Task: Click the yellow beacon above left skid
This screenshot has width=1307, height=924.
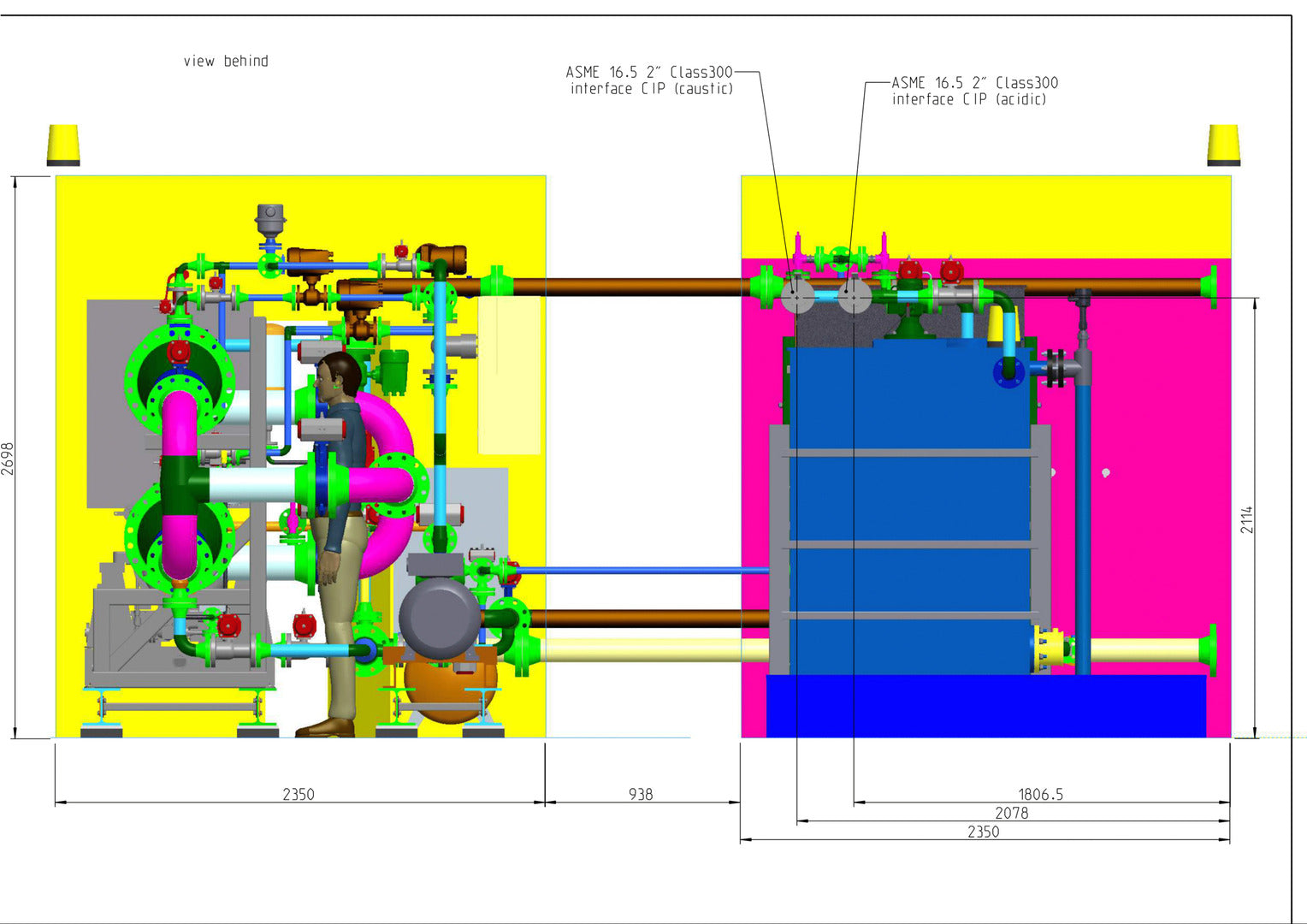Action: pyautogui.click(x=63, y=145)
